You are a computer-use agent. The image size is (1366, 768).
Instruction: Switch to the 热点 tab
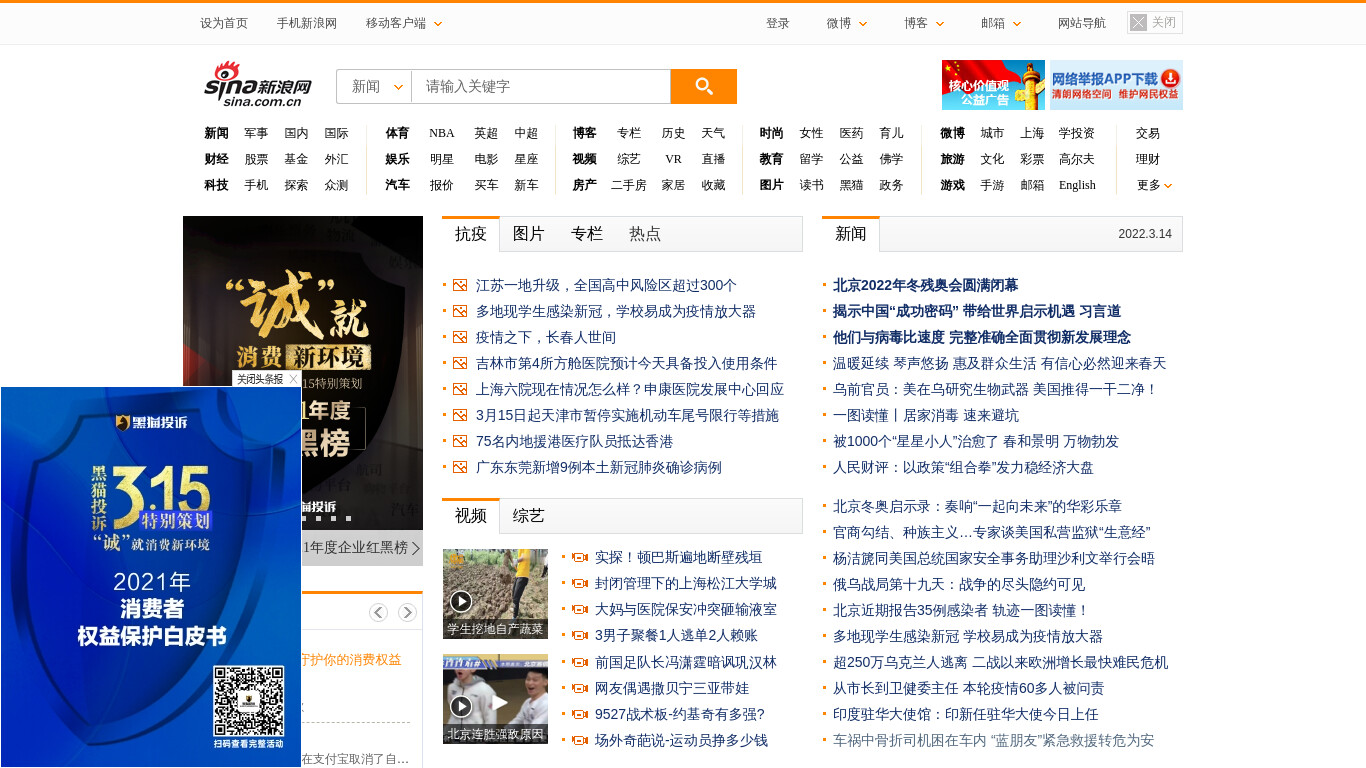pos(645,233)
